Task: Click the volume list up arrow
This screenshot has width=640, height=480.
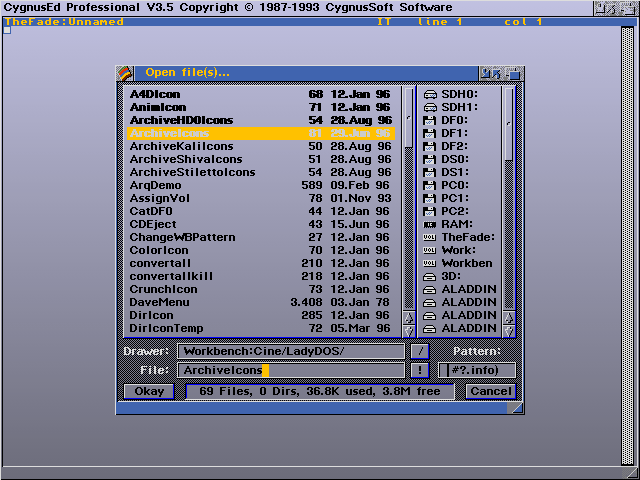Action: [509, 318]
